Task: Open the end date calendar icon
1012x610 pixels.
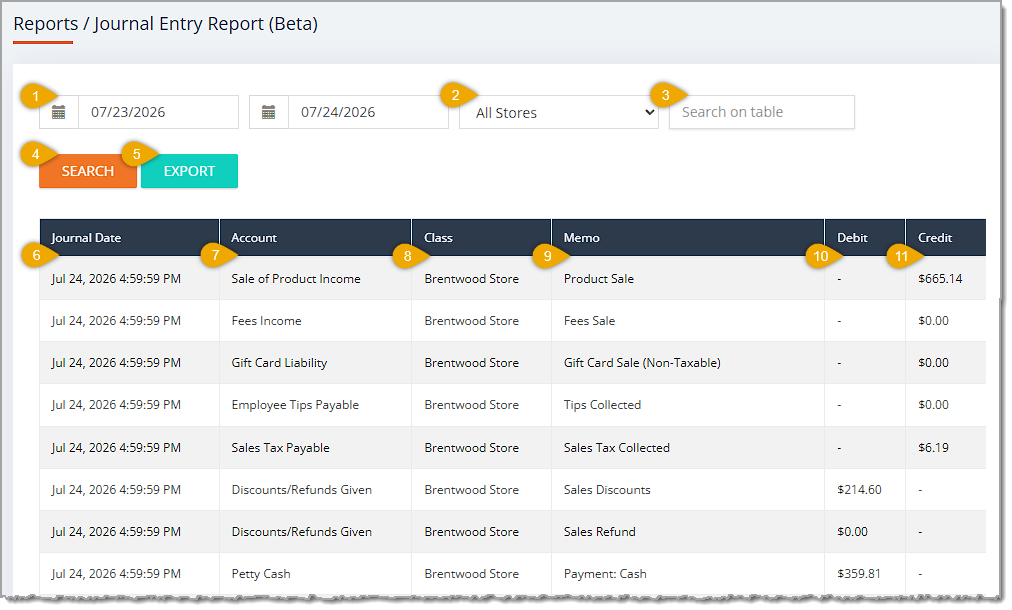Action: tap(268, 112)
